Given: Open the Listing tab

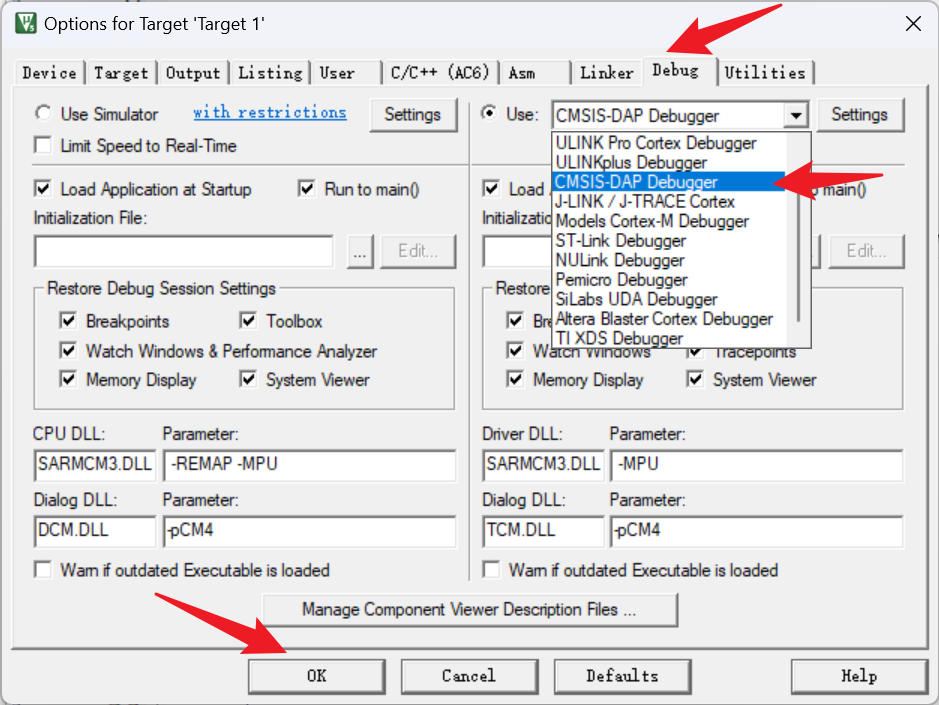Looking at the screenshot, I should 270,73.
